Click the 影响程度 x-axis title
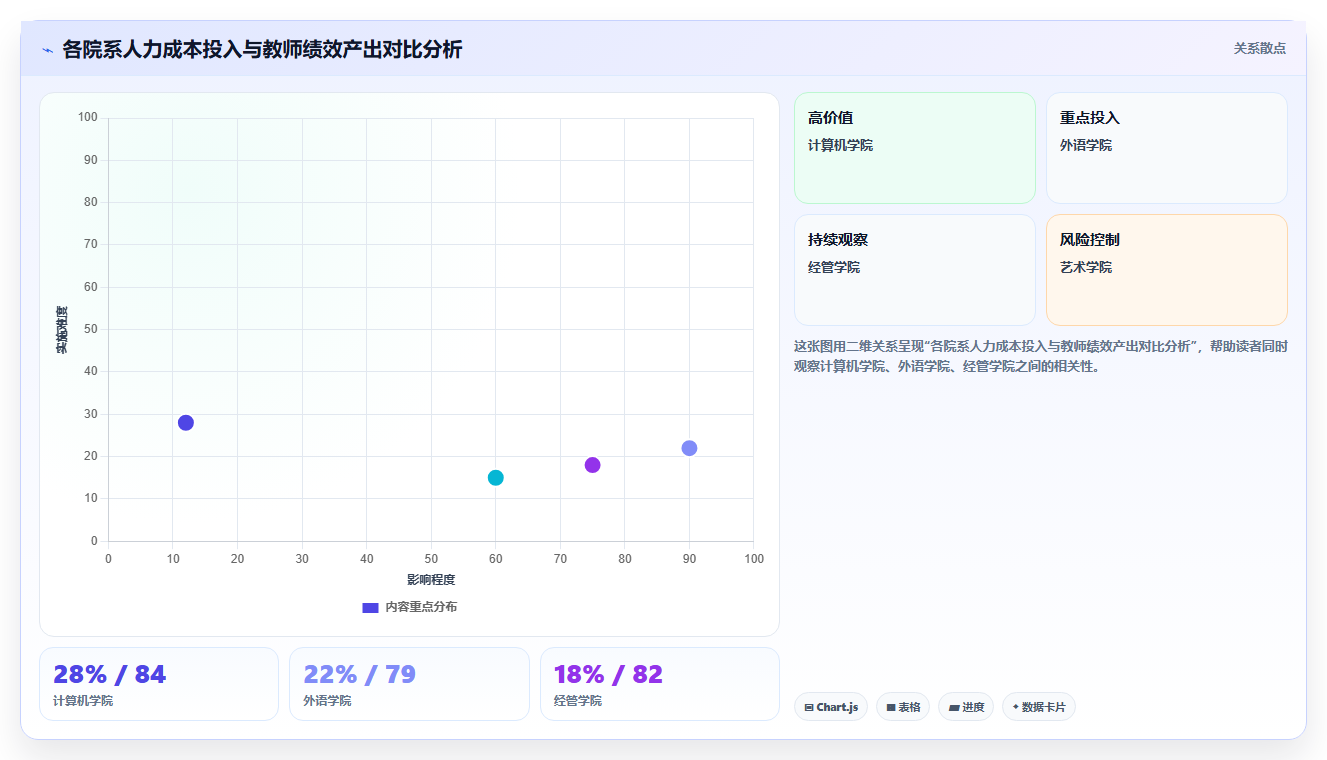Viewport: 1327px width, 760px height. pos(431,580)
